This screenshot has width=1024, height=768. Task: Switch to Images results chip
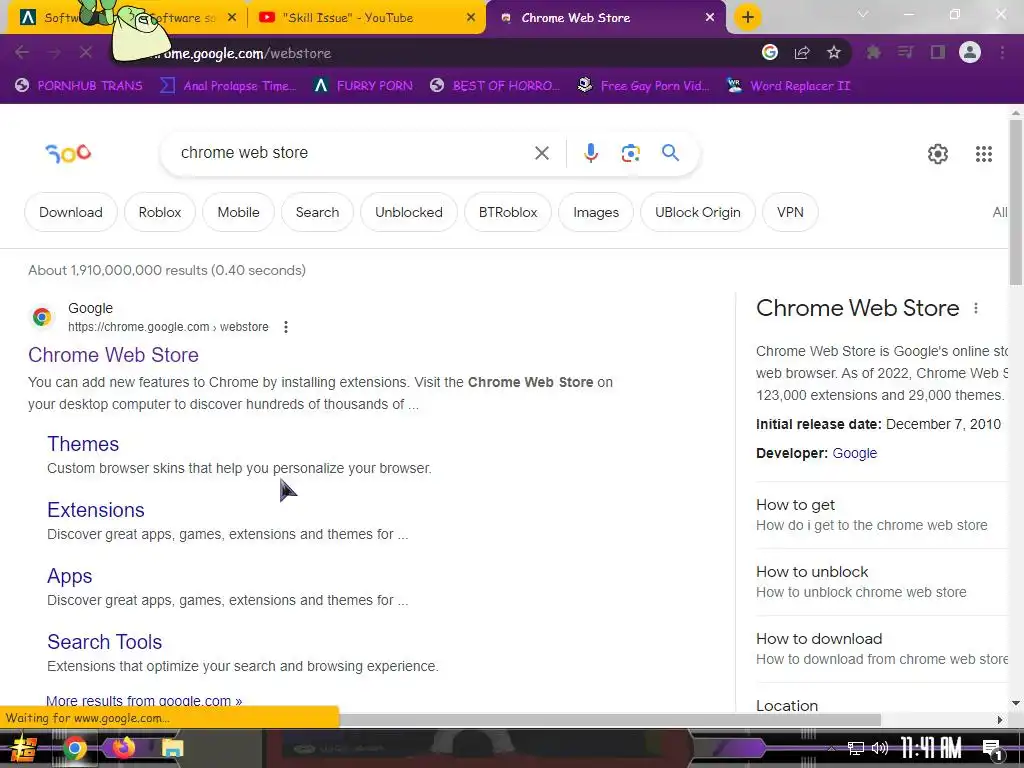coord(596,212)
